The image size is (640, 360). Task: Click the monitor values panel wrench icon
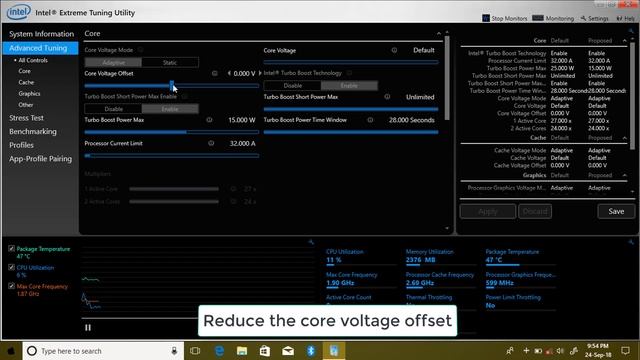pyautogui.click(x=631, y=242)
